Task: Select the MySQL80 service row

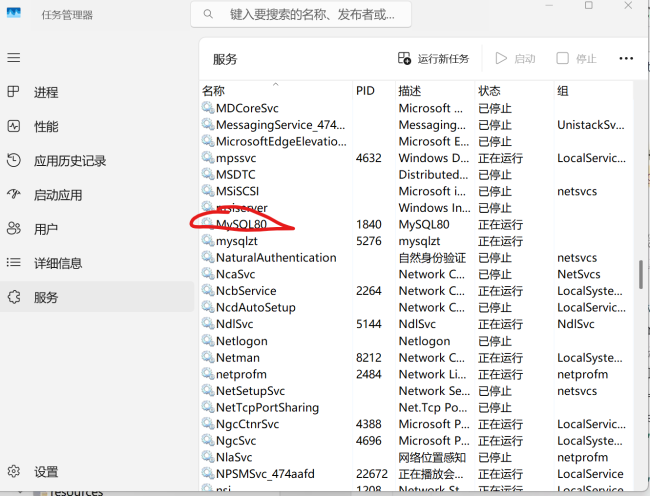Action: coord(416,224)
